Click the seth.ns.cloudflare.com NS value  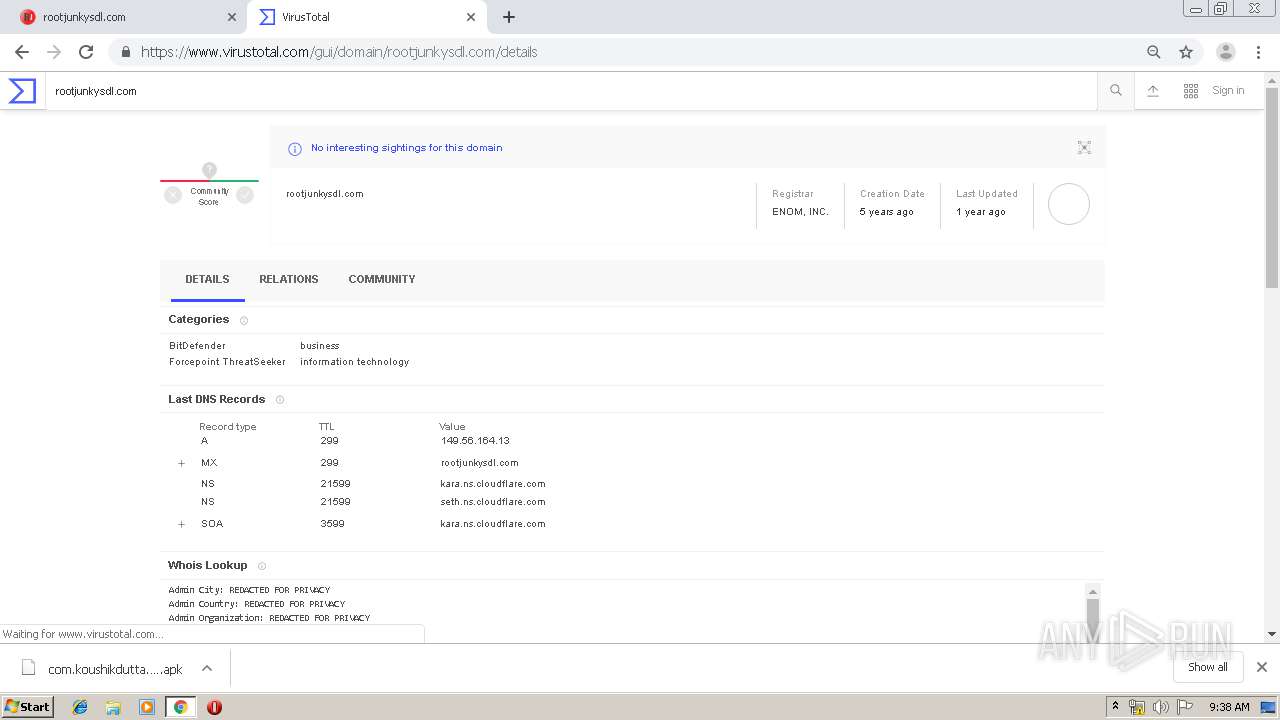493,502
